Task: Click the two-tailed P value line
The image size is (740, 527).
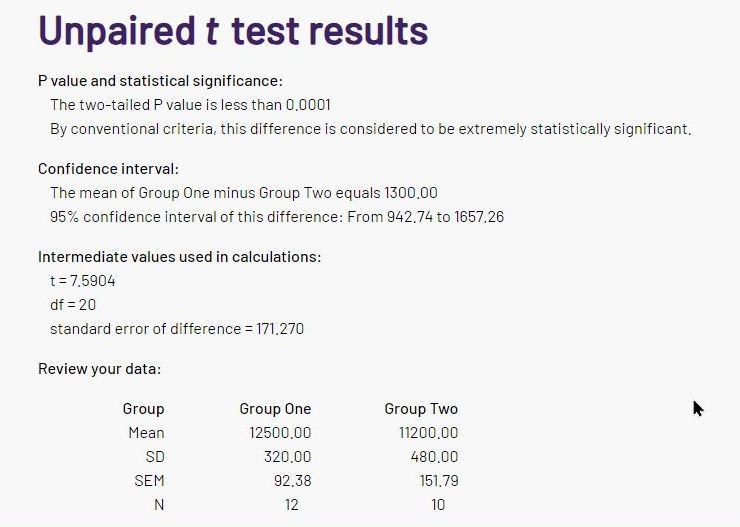Action: click(x=190, y=104)
